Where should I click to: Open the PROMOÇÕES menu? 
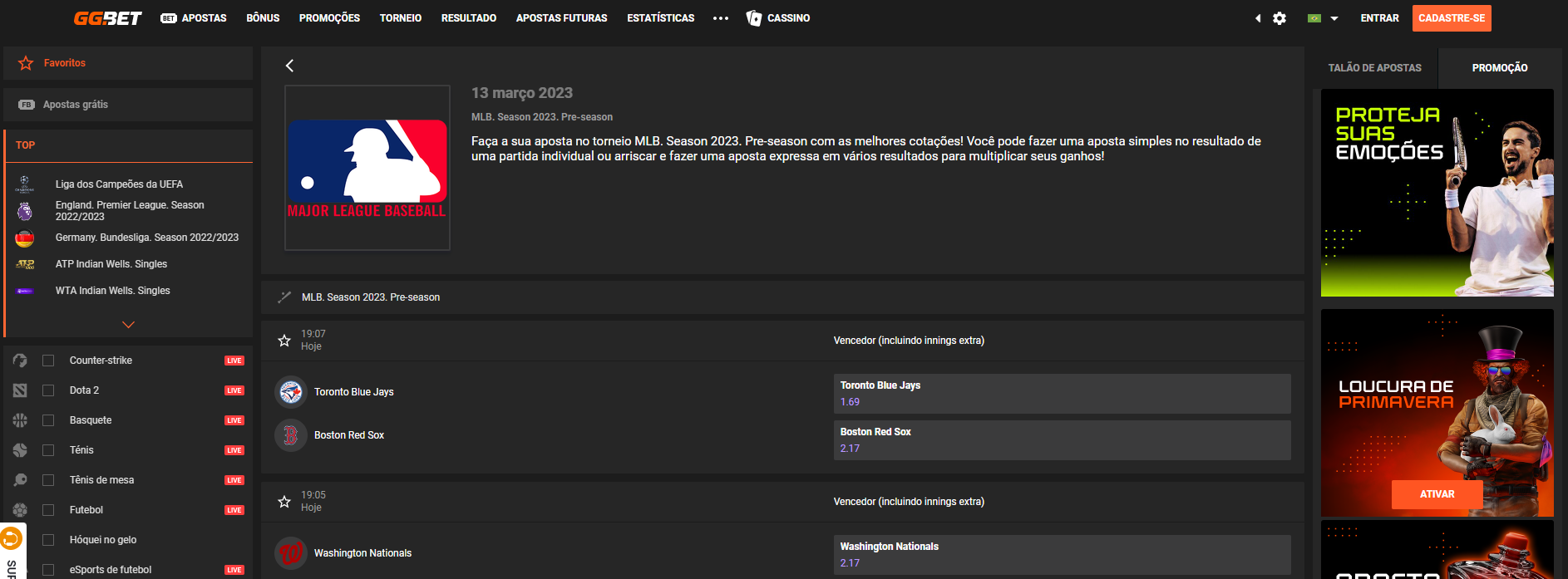(329, 18)
